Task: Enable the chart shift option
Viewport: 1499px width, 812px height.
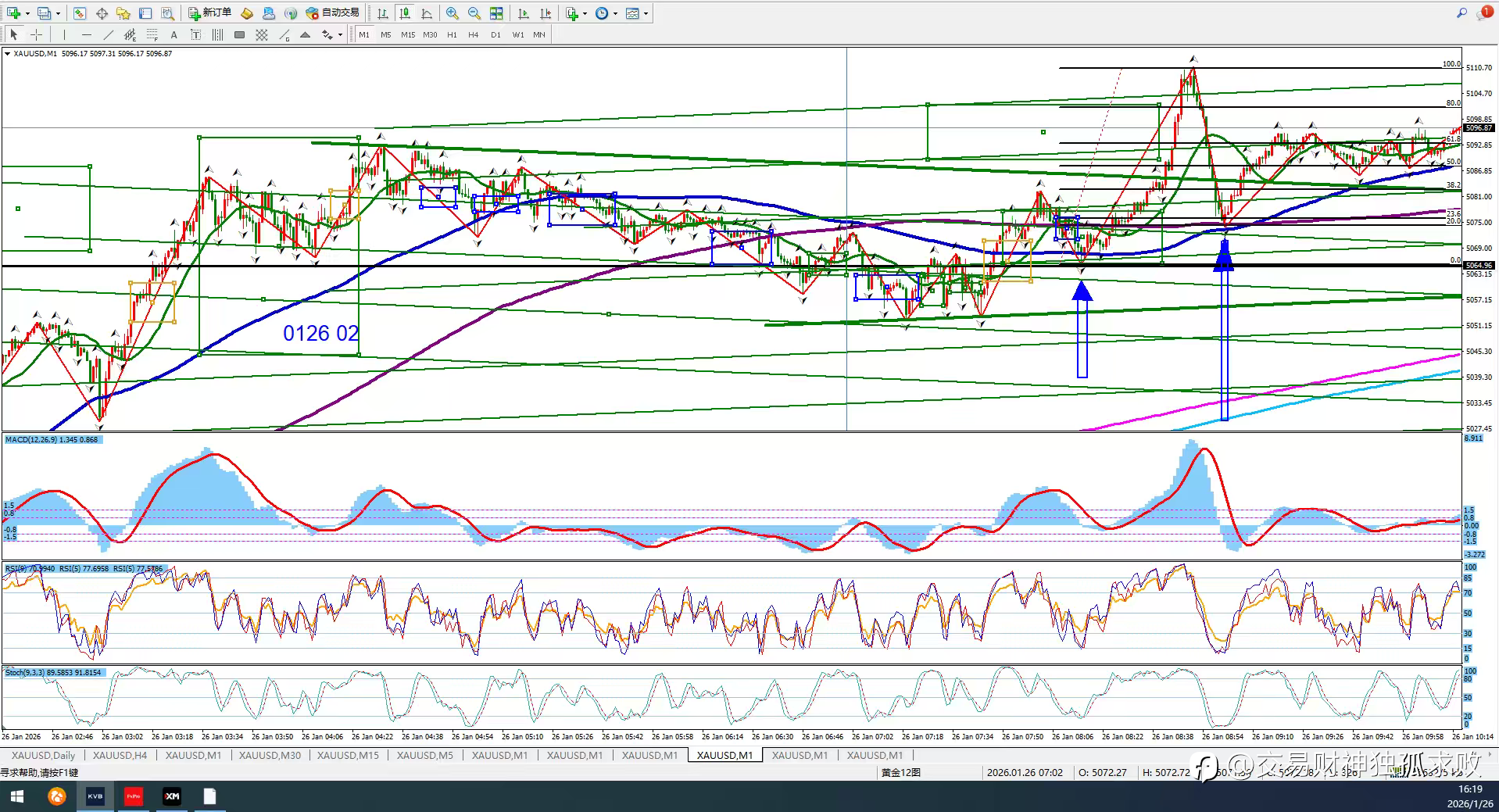Action: pos(546,13)
